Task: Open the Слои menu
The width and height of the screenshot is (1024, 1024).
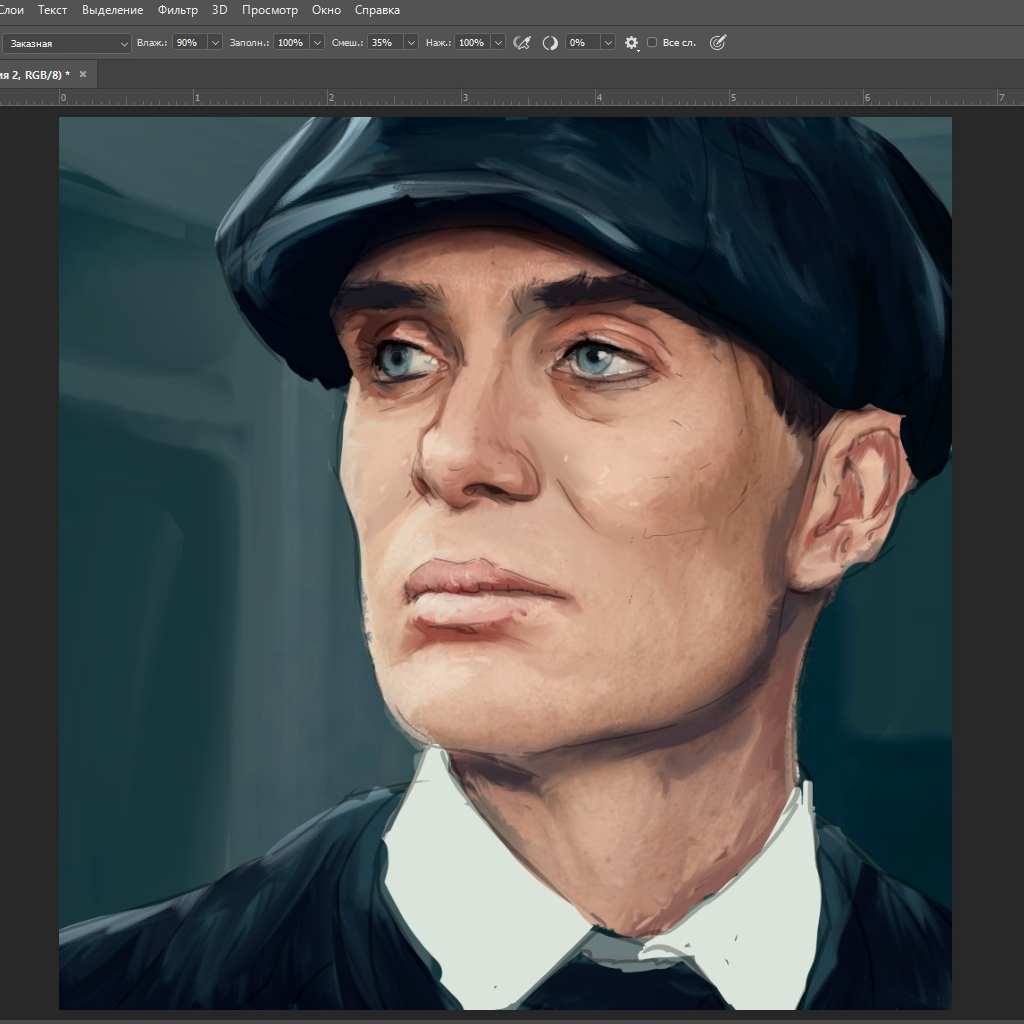Action: (11, 10)
